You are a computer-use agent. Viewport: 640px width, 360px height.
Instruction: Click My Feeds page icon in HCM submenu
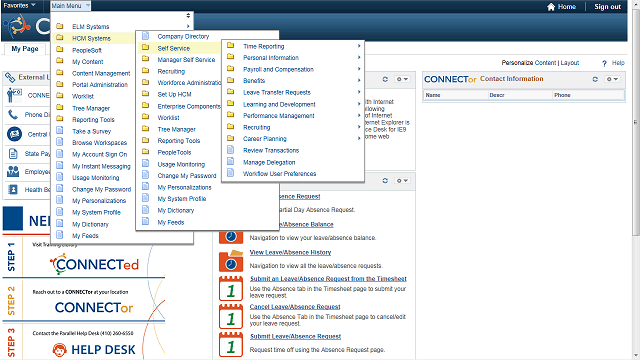tap(145, 221)
